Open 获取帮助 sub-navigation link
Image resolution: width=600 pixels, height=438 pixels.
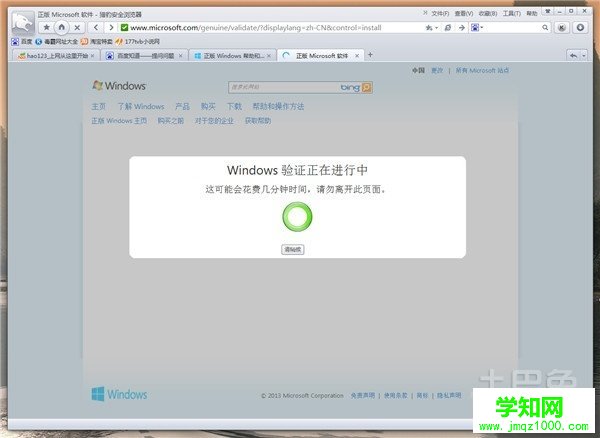tap(258, 121)
